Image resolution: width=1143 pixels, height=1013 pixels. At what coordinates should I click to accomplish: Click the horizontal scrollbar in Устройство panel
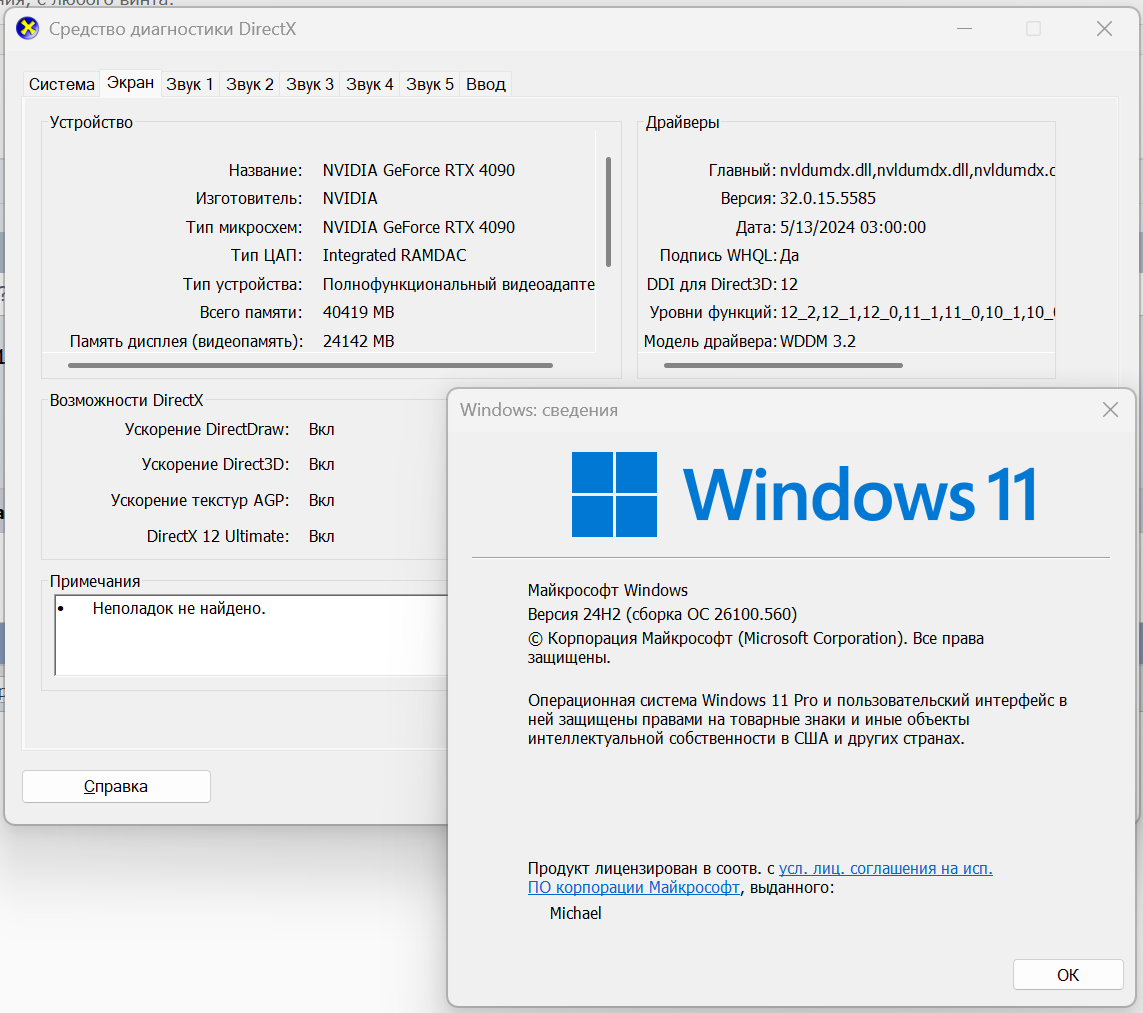311,365
